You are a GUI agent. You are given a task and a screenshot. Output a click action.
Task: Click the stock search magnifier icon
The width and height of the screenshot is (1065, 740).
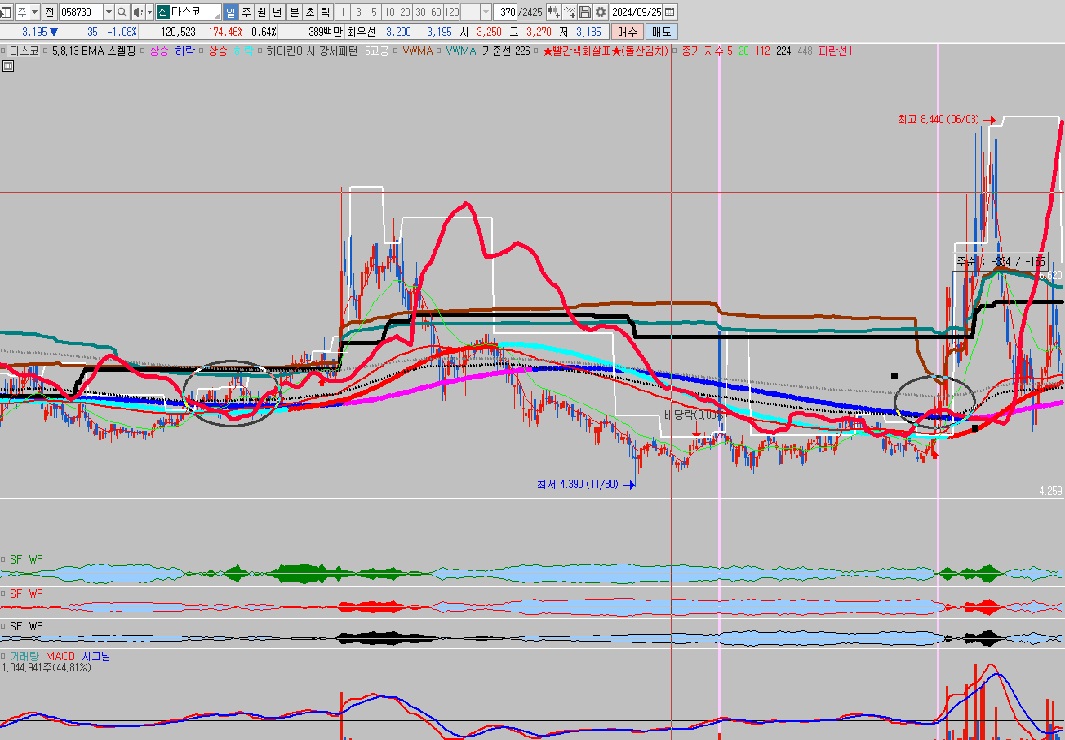[x=122, y=12]
